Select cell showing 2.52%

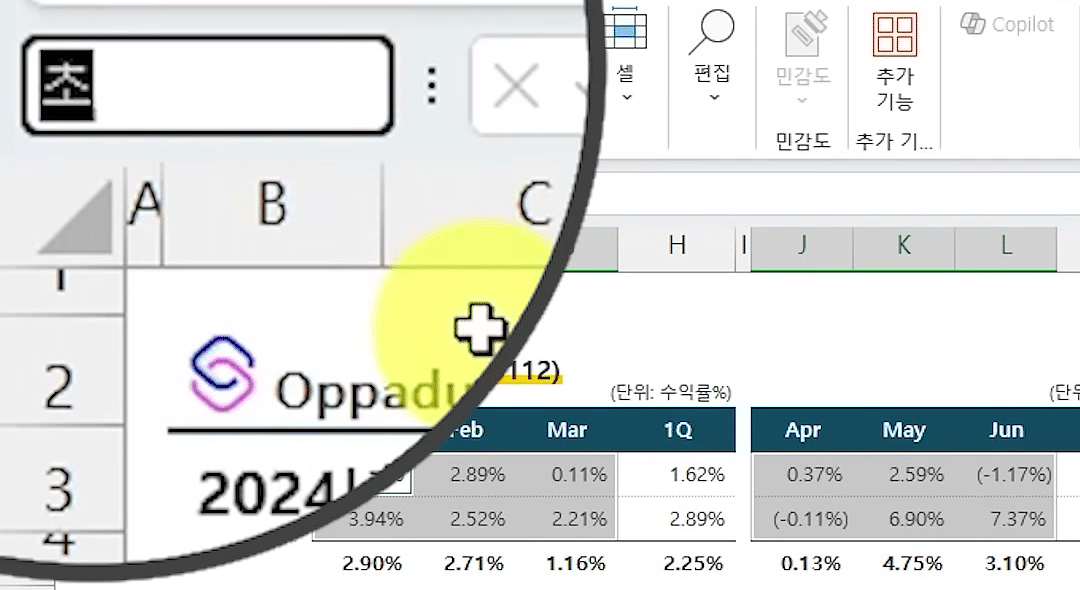click(x=466, y=518)
